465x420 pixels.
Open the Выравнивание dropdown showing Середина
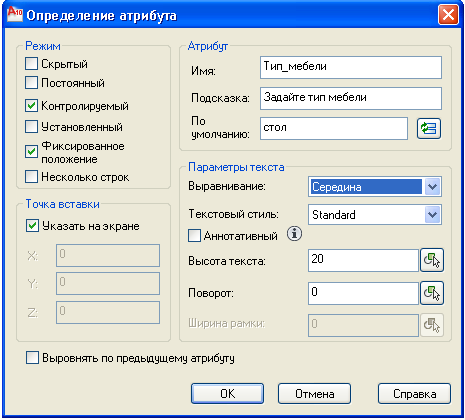(x=375, y=187)
